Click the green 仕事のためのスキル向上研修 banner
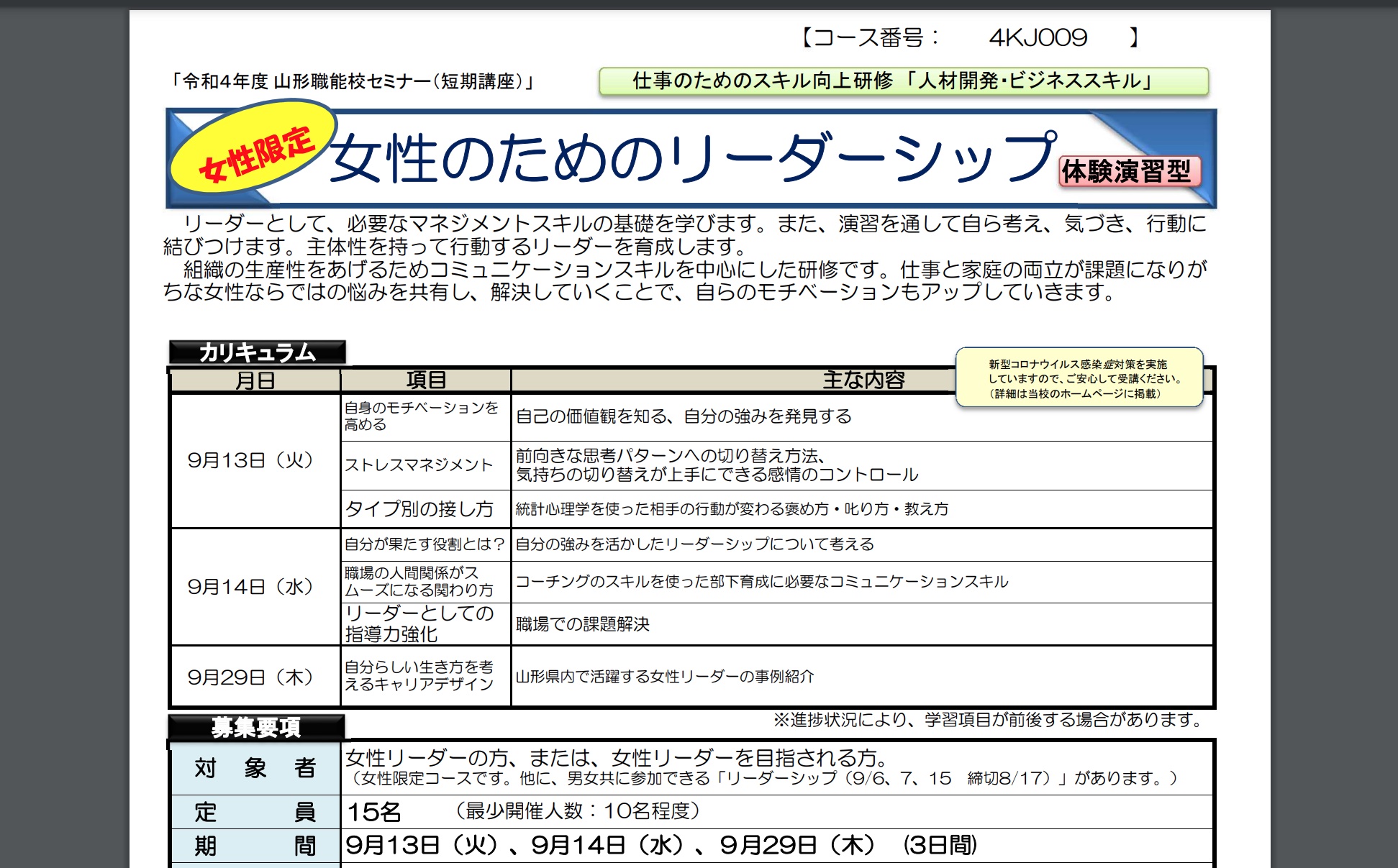1398x868 pixels. coord(902,82)
